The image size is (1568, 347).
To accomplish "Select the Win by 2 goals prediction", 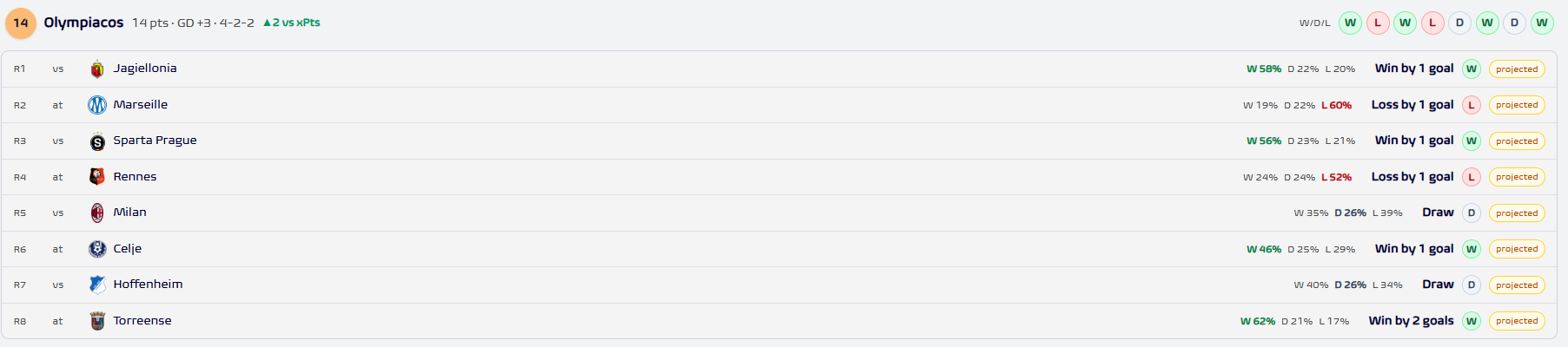I will (x=1411, y=321).
